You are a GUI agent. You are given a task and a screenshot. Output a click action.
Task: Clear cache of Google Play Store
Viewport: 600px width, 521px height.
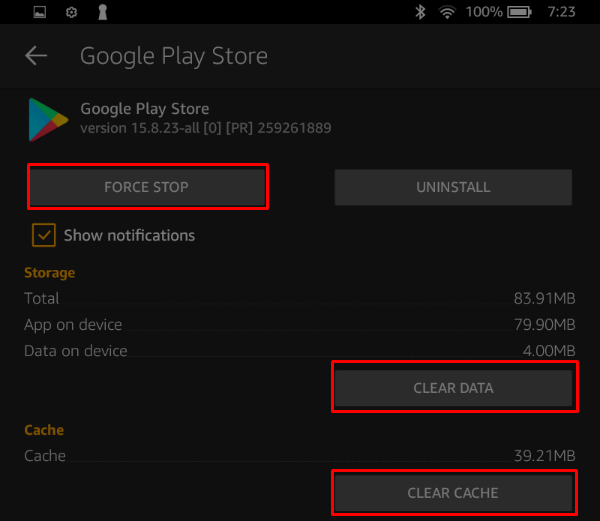click(x=453, y=493)
